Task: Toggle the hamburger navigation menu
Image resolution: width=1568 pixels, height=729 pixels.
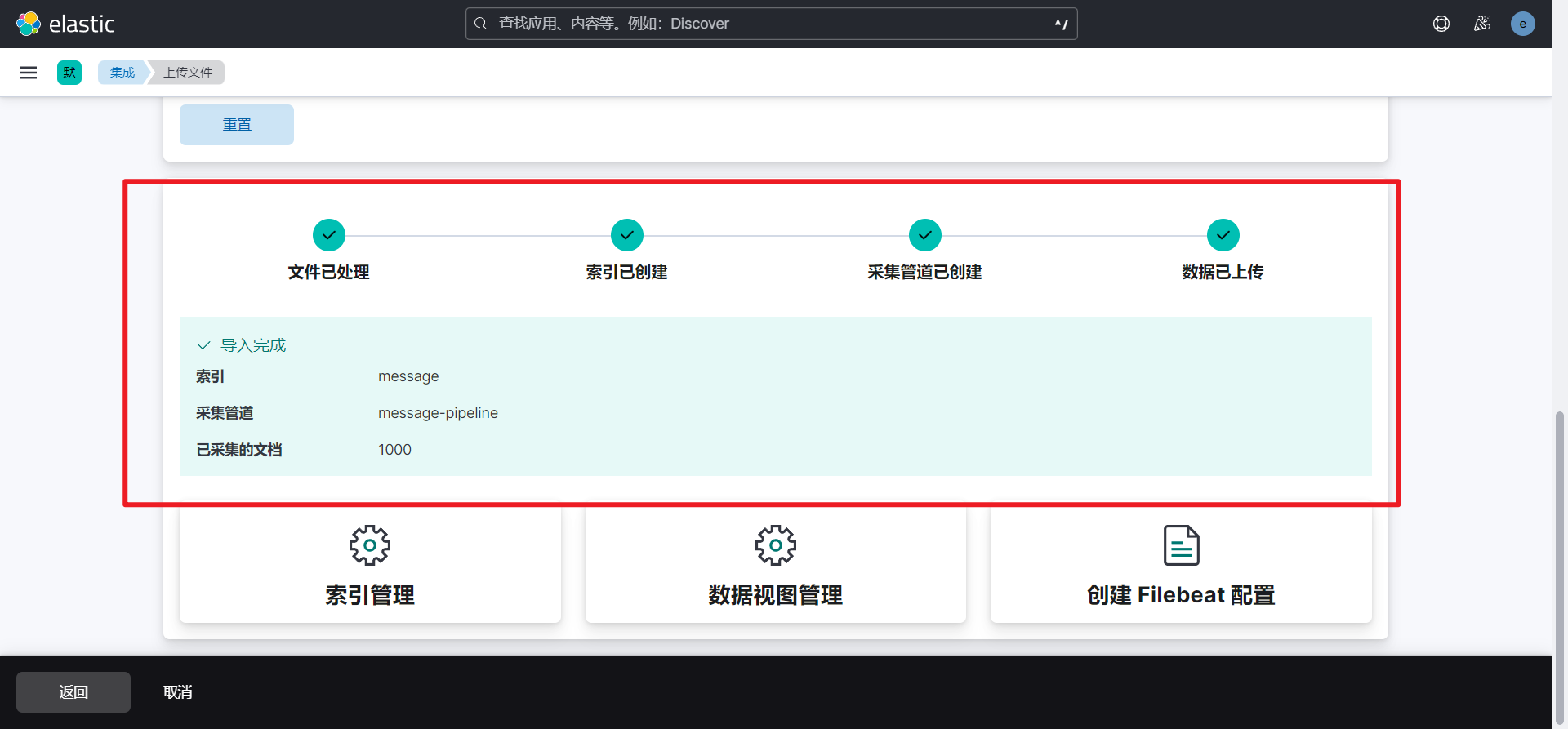Action: tap(29, 73)
